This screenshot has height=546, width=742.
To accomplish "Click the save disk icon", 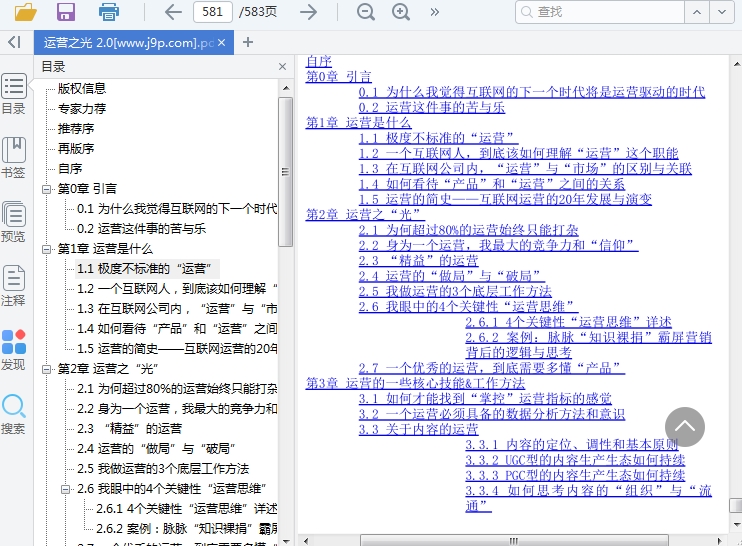I will (x=66, y=12).
